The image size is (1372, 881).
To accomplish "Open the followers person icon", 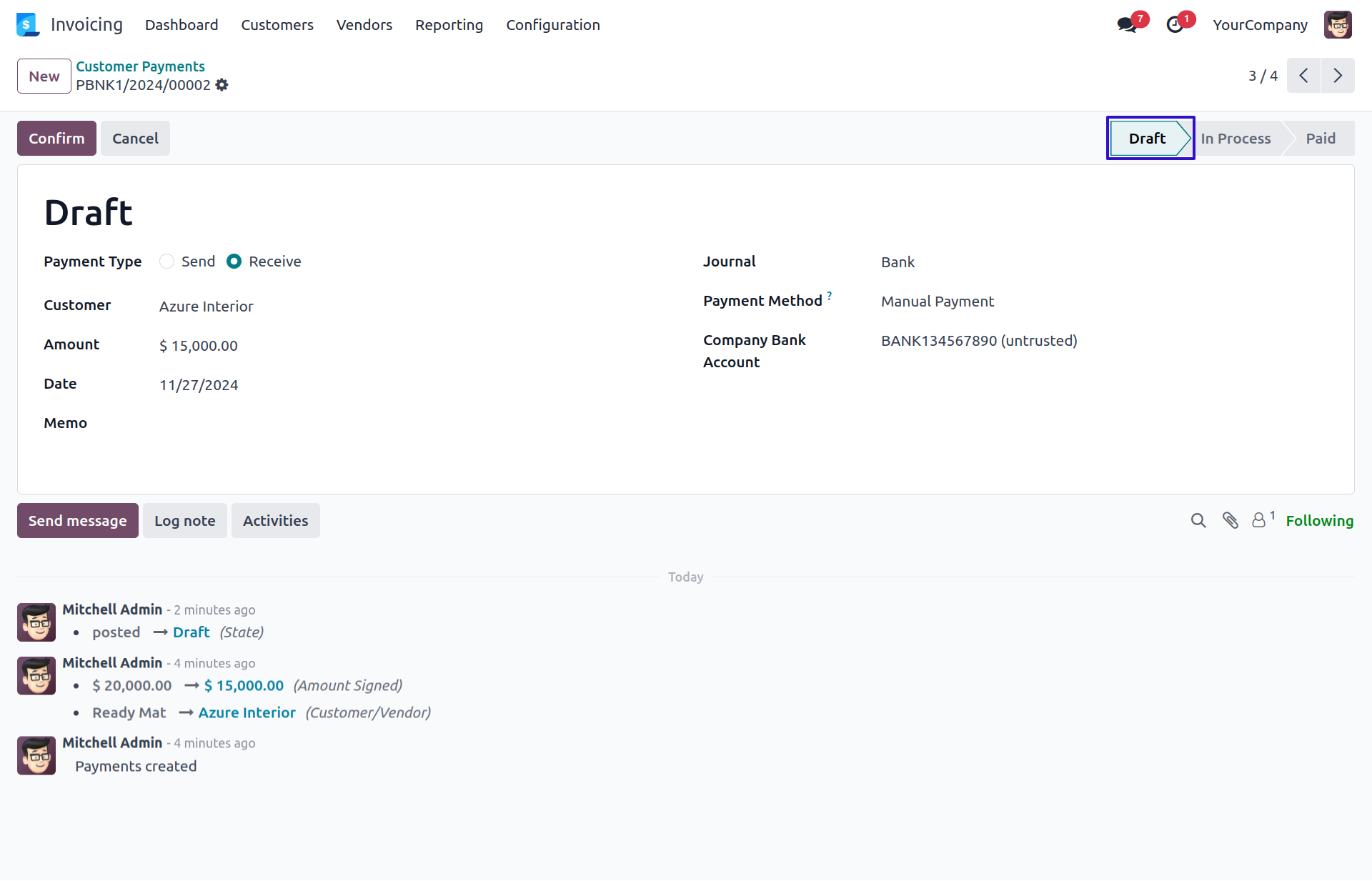I will click(1259, 521).
